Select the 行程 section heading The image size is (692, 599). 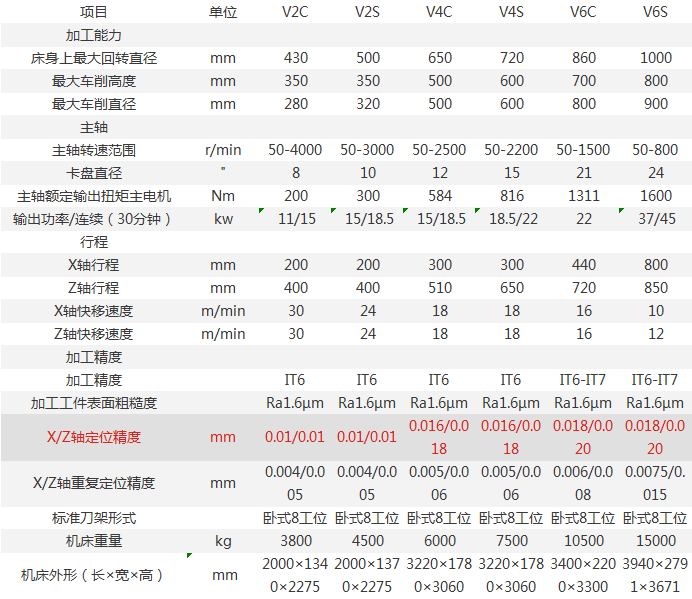tap(93, 242)
